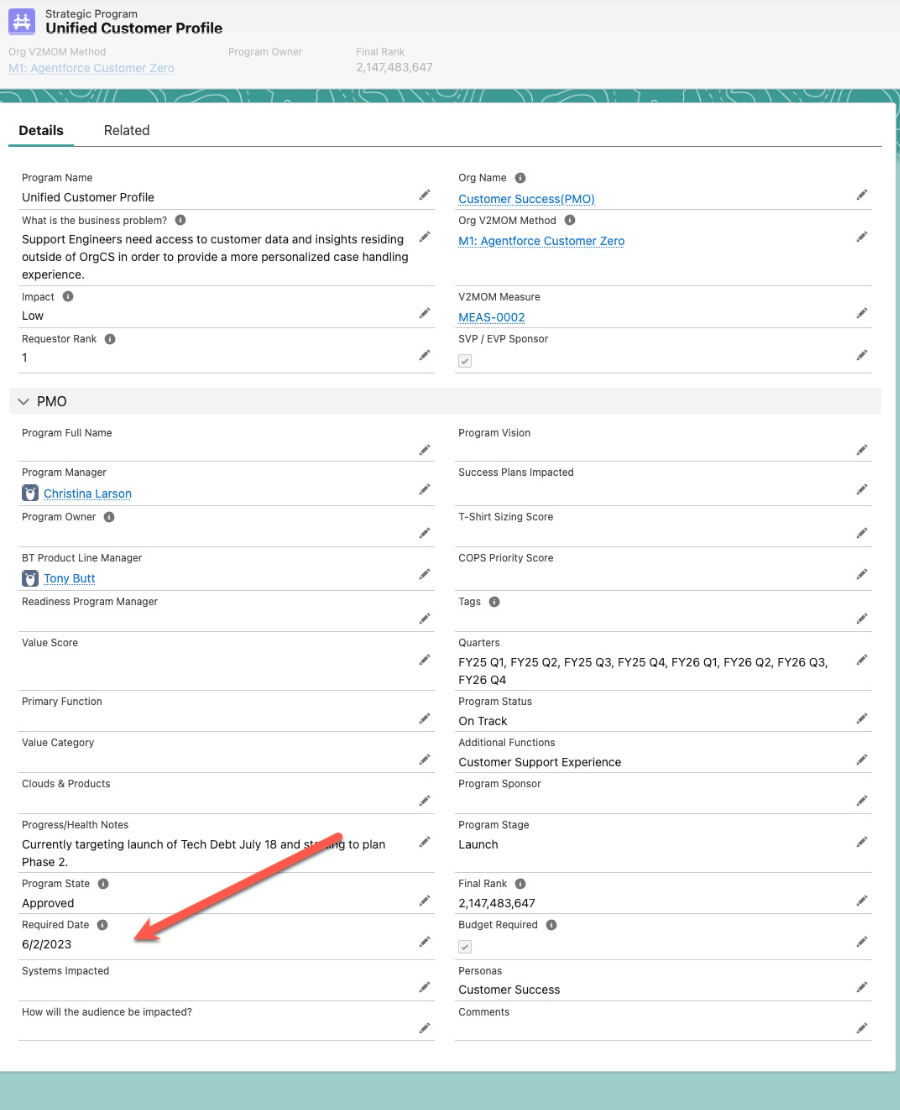Edit Personas field pencil icon
900x1110 pixels.
(x=862, y=987)
